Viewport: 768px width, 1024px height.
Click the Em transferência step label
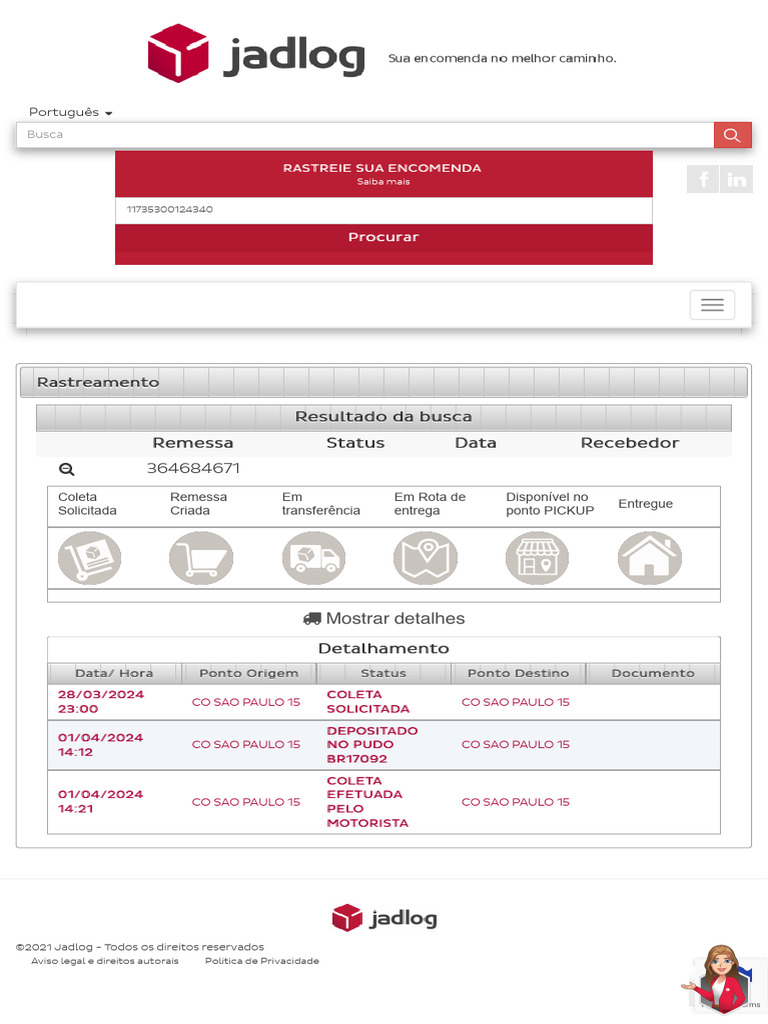tap(321, 504)
